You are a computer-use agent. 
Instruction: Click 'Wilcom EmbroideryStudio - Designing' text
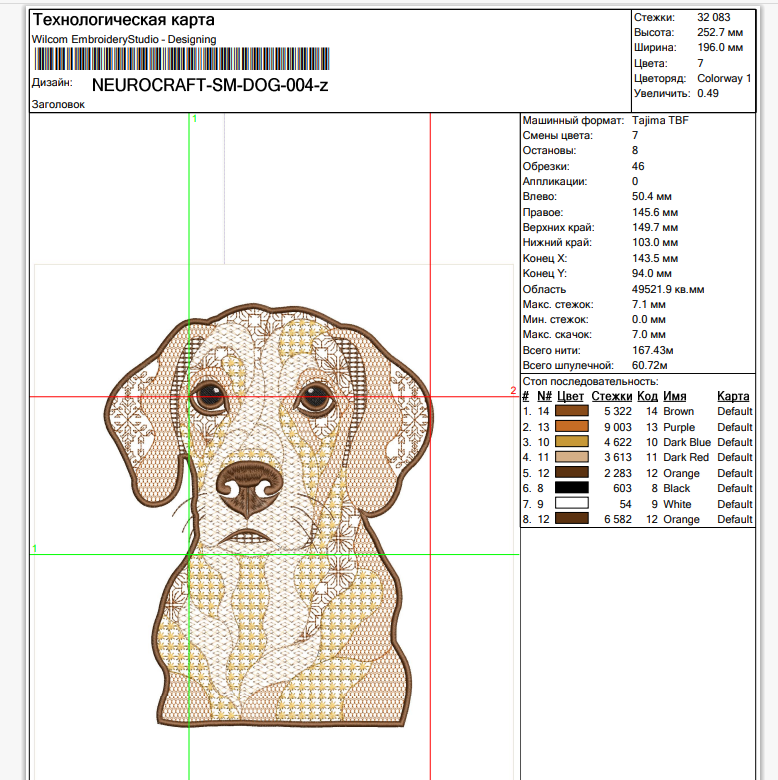(124, 39)
